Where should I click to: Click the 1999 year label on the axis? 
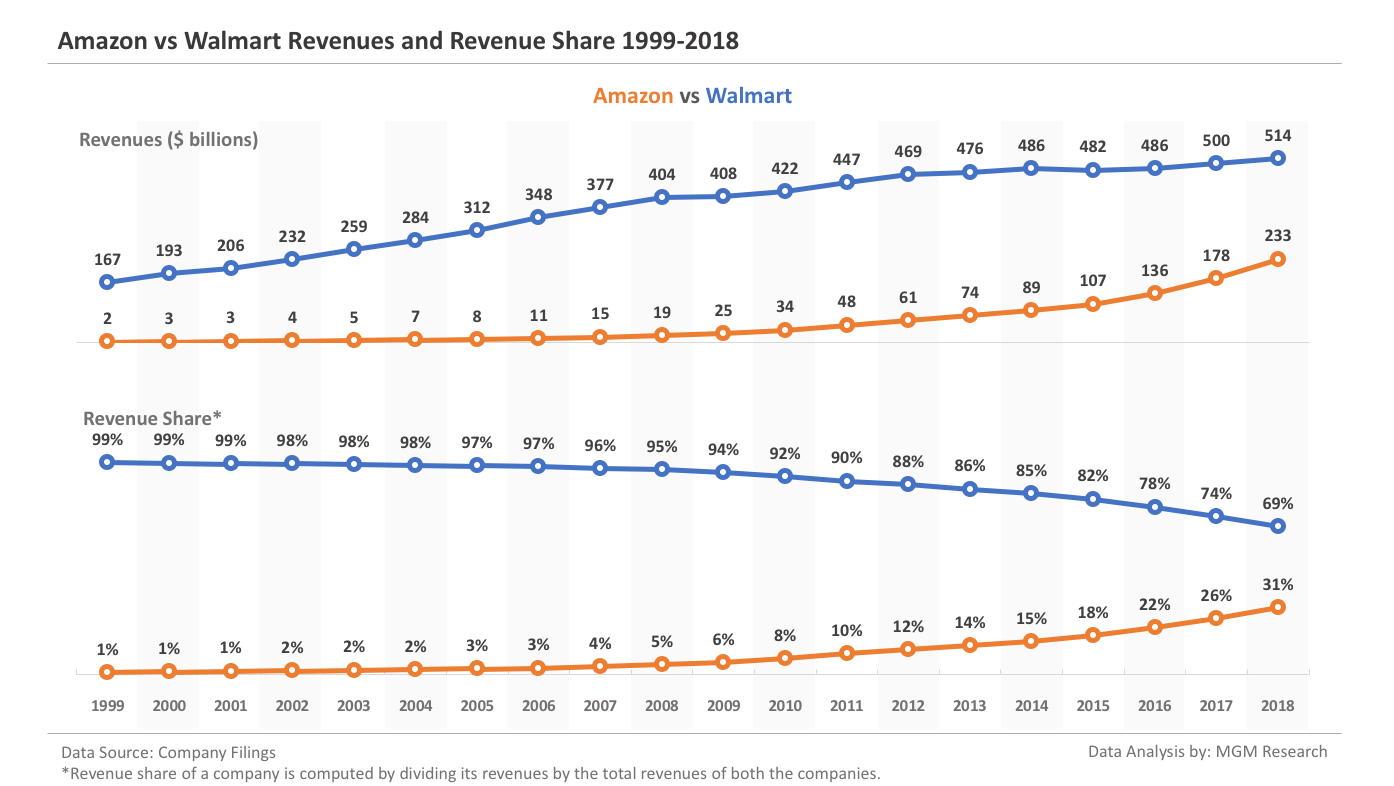pos(107,705)
